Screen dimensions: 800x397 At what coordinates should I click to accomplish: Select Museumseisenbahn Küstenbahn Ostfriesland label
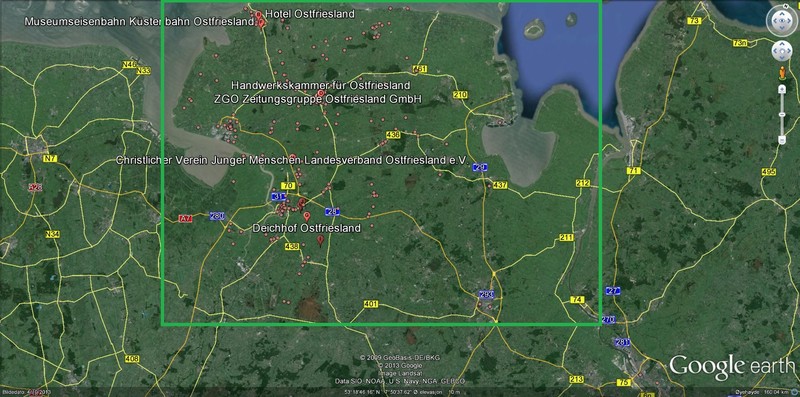click(x=139, y=22)
